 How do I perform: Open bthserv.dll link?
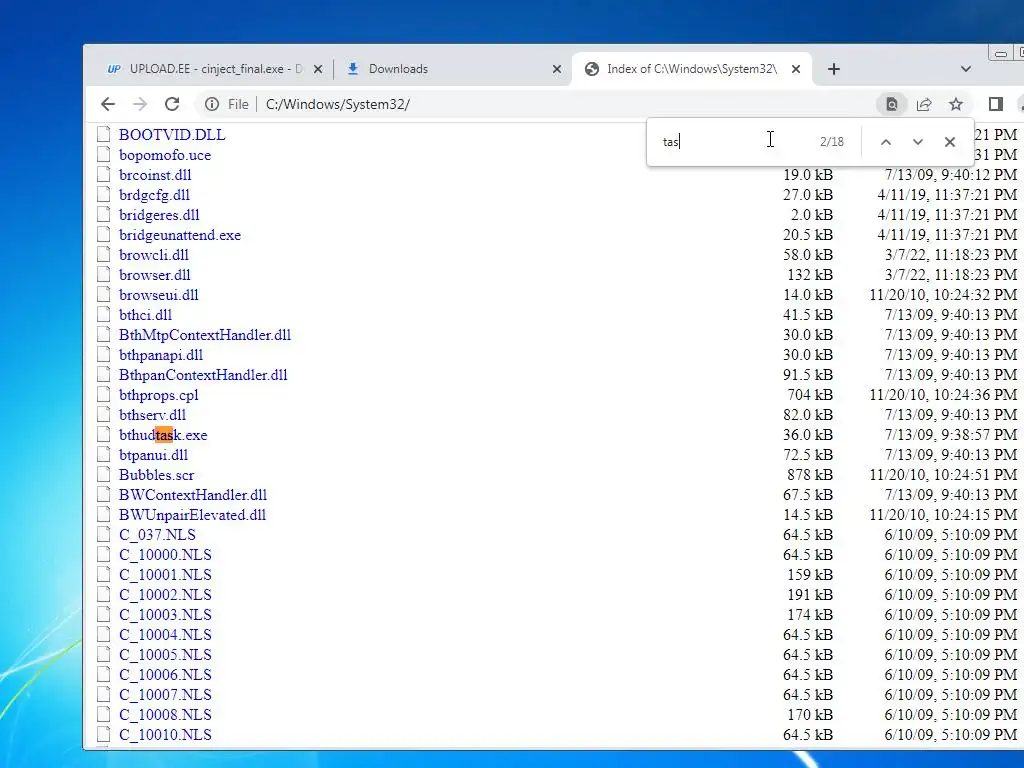point(152,415)
